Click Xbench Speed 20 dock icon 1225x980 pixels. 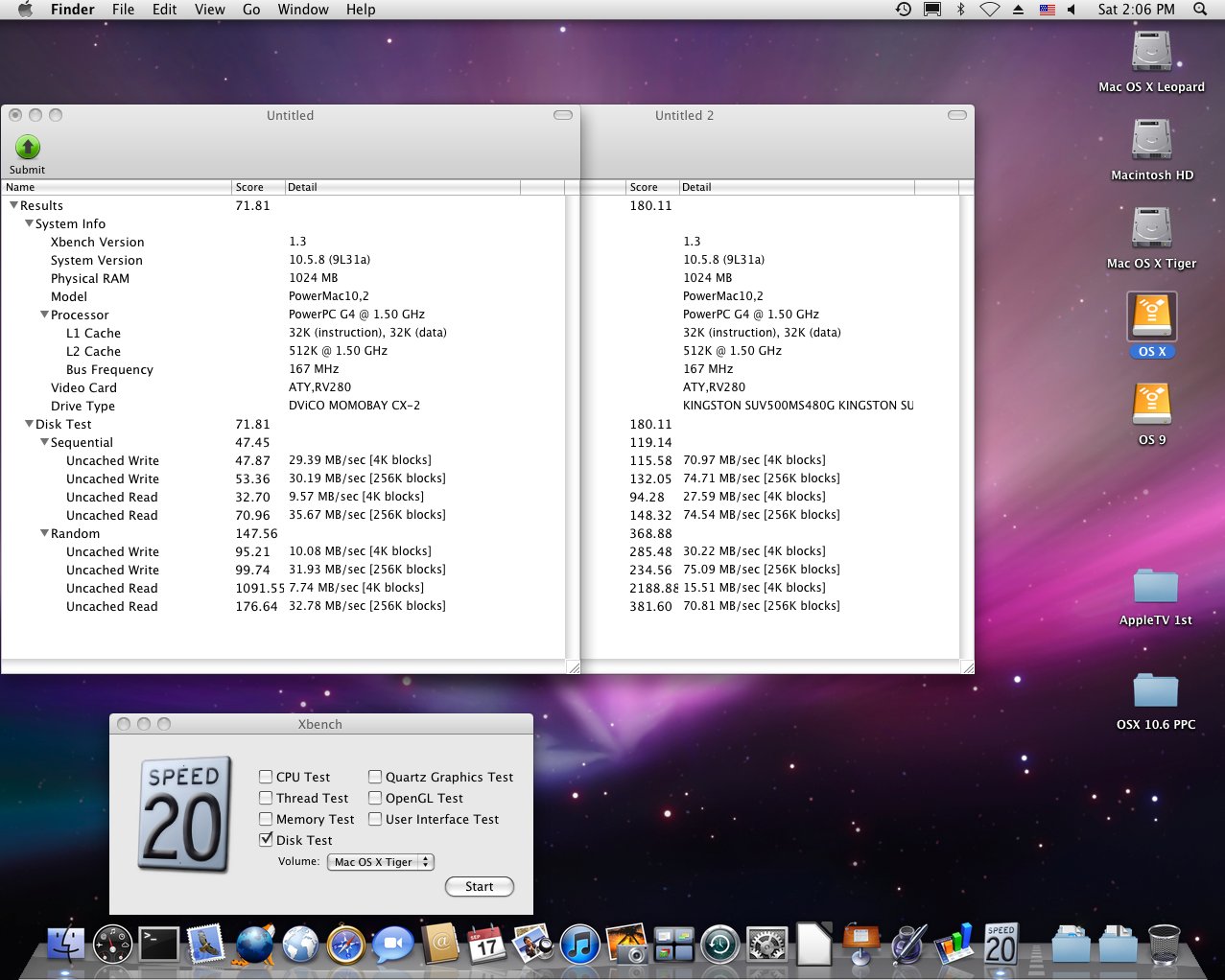point(1001,944)
